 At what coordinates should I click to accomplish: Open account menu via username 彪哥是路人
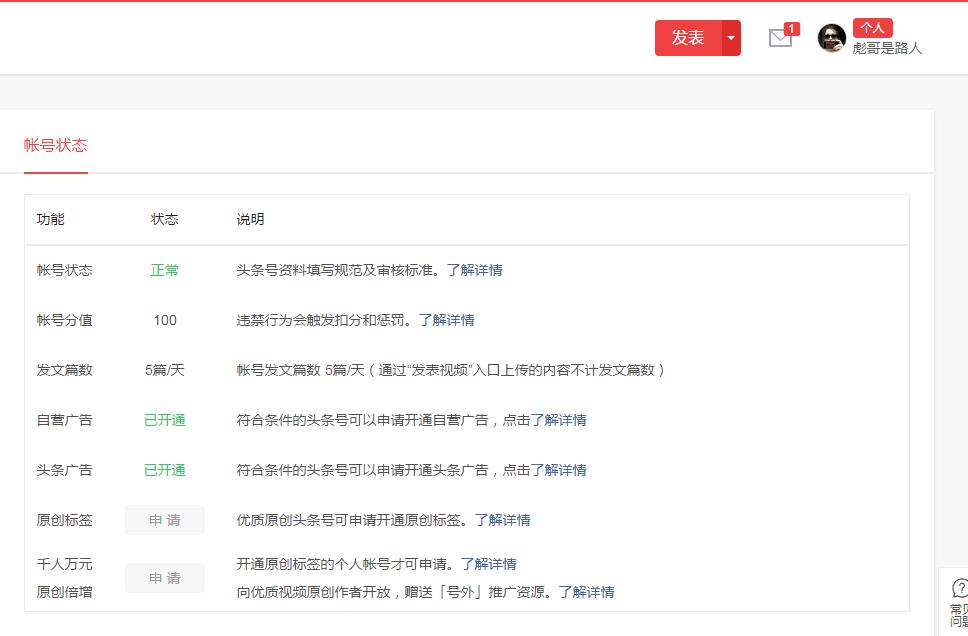[x=886, y=48]
